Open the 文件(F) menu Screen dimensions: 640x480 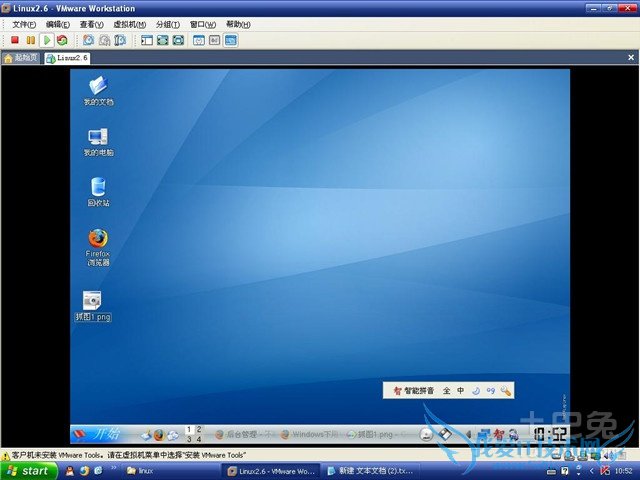(24, 24)
